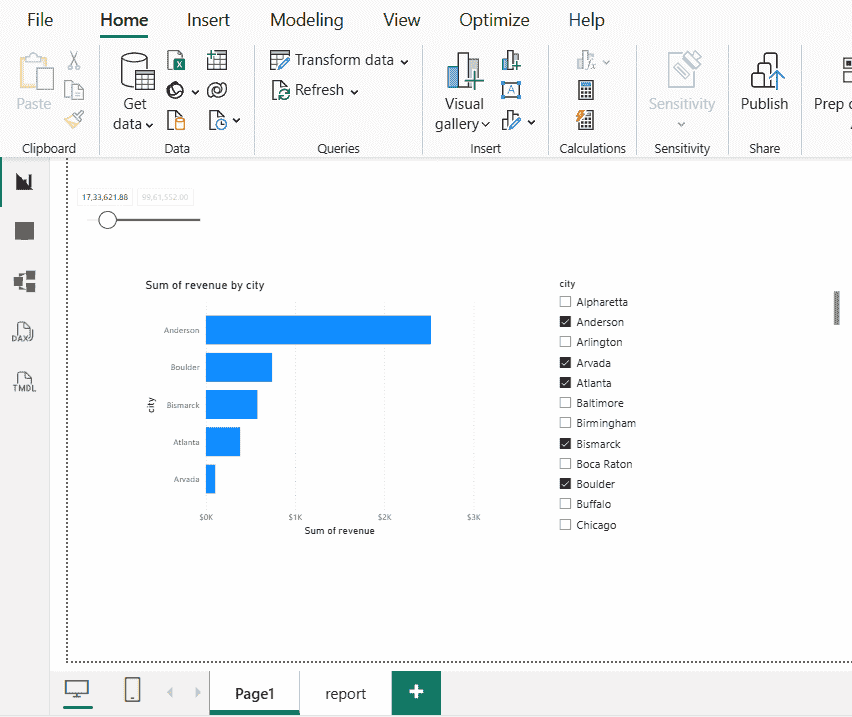Check the Baltimore checkbox

(x=565, y=402)
